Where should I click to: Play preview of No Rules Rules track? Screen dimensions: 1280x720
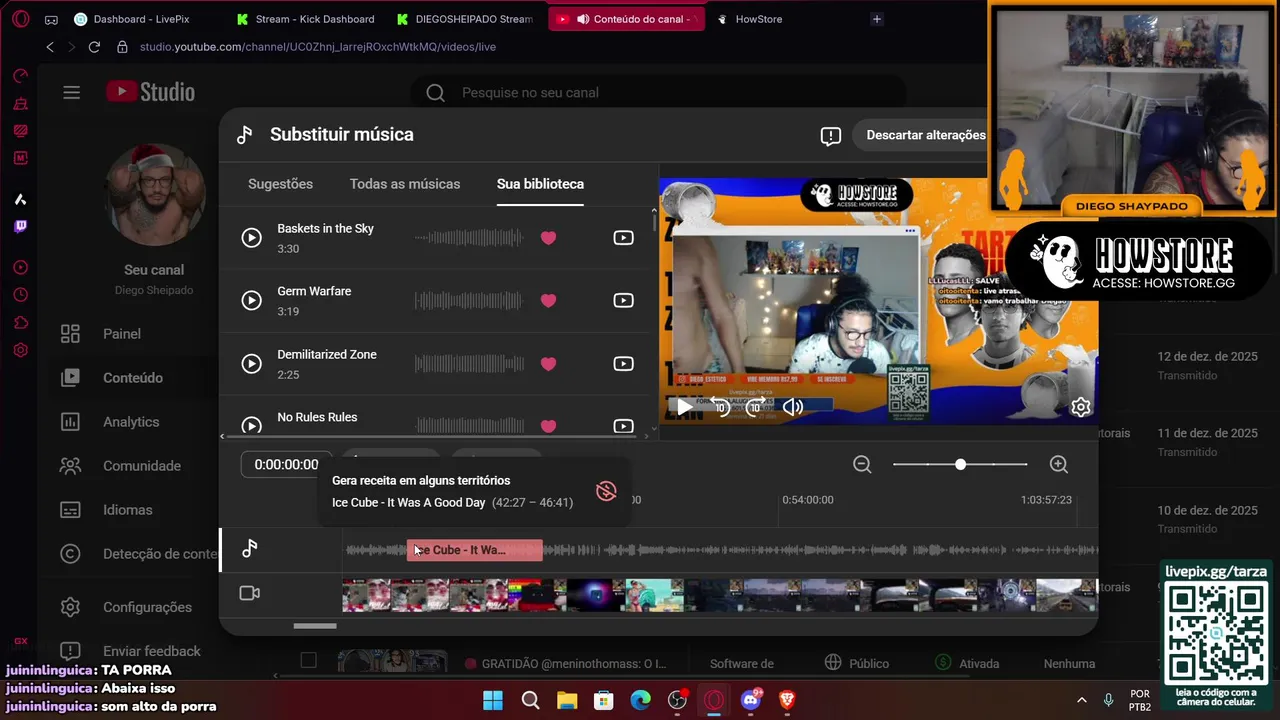point(251,425)
